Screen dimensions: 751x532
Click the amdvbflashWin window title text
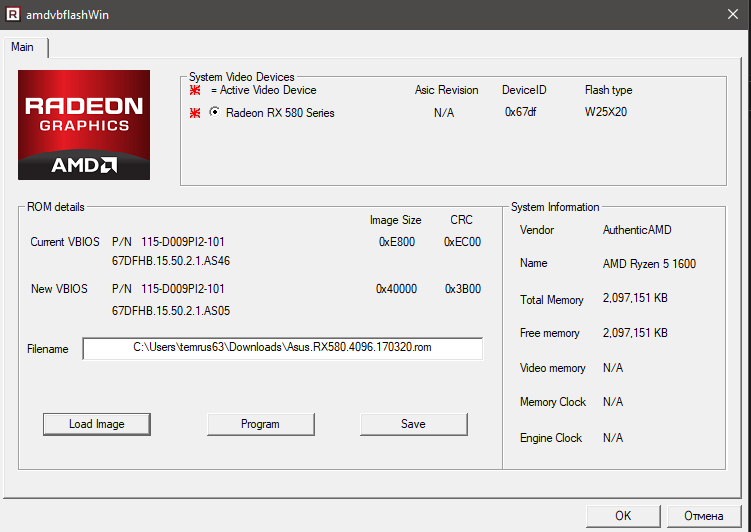pos(68,15)
